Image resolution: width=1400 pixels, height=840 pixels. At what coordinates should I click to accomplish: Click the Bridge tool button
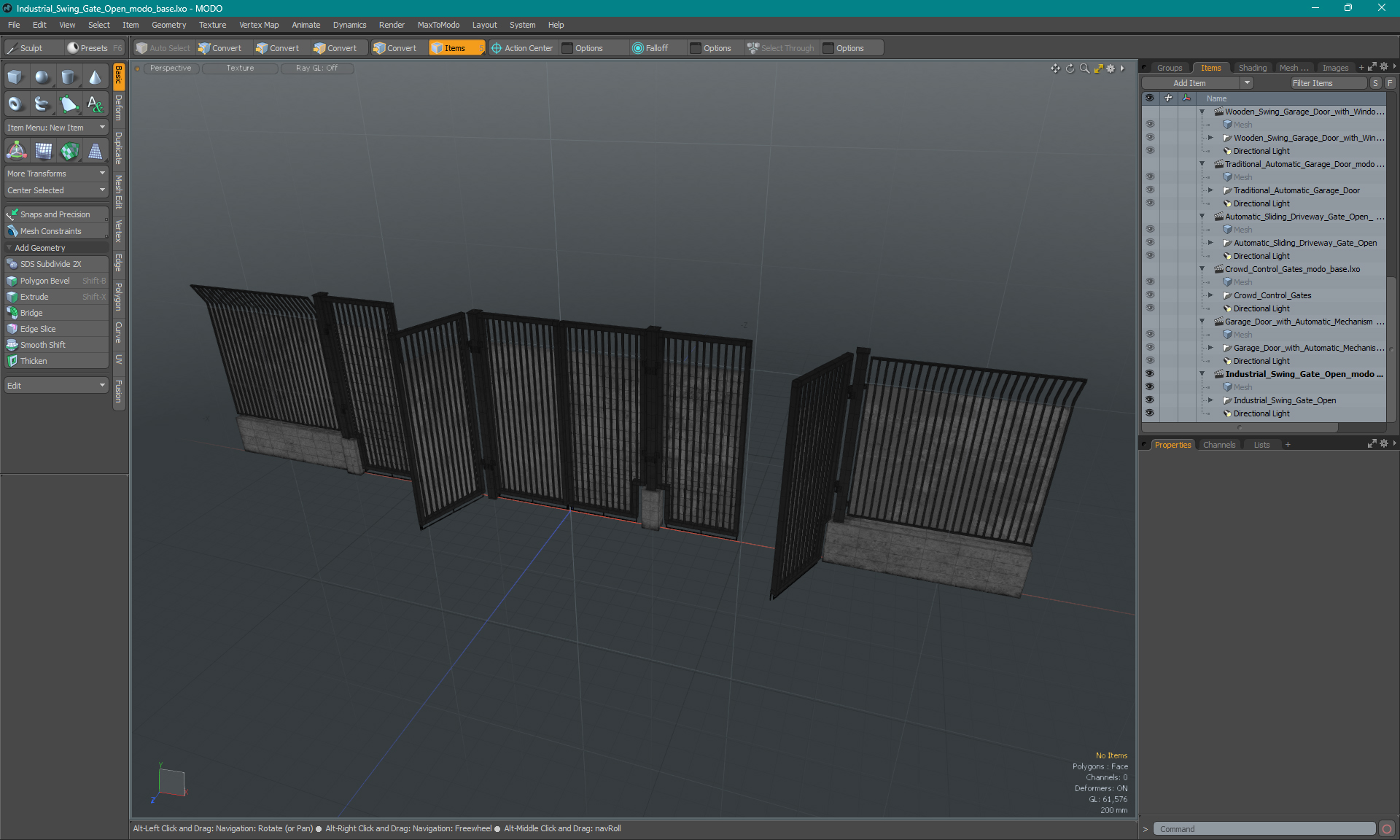56,313
